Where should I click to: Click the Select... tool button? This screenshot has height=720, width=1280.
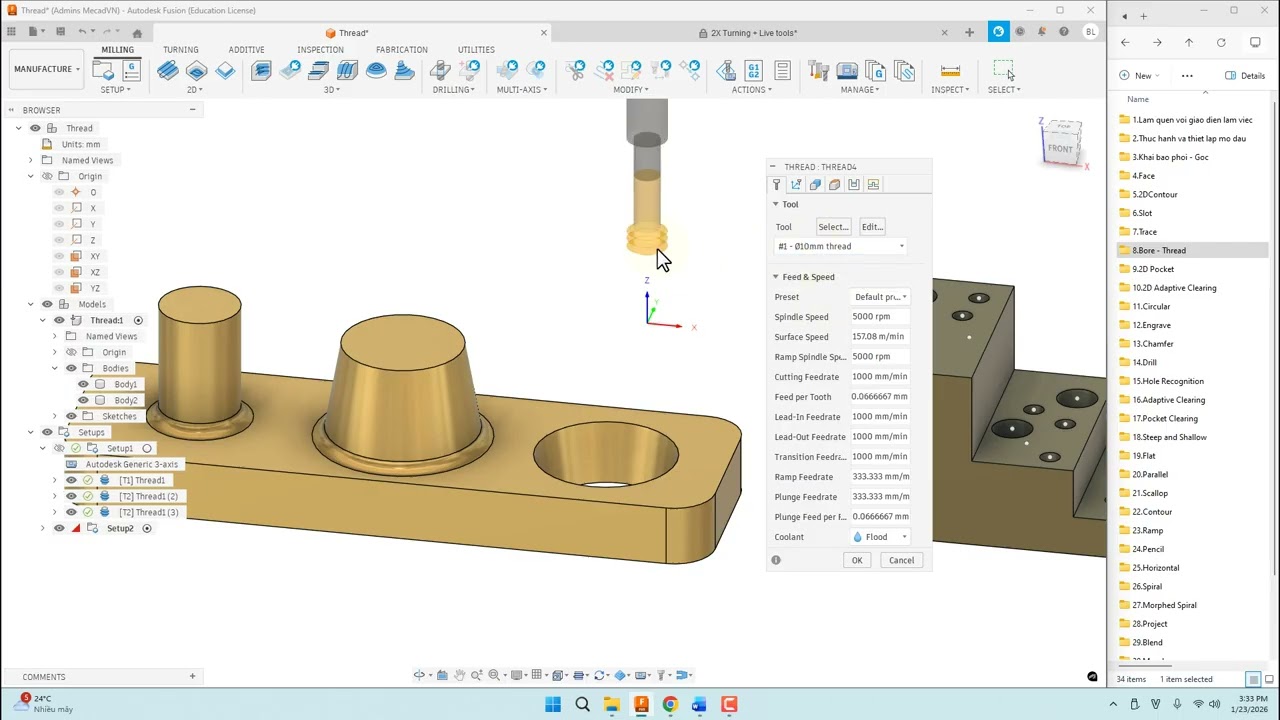[833, 227]
